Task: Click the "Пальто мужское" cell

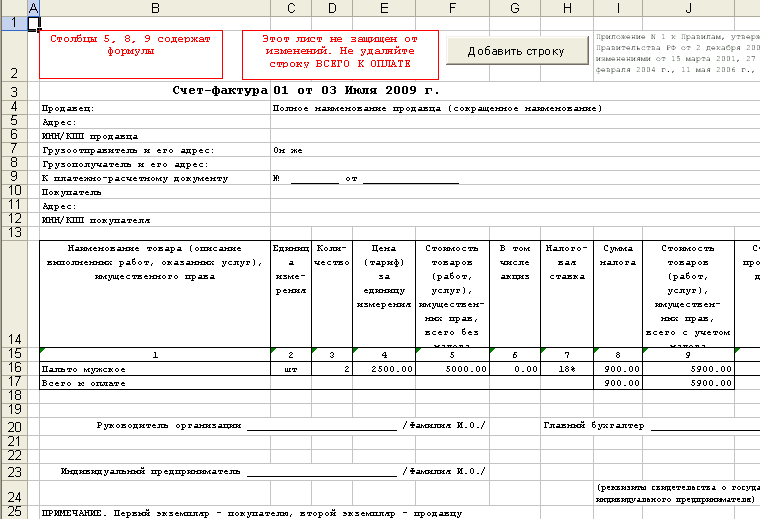Action: coord(155,368)
